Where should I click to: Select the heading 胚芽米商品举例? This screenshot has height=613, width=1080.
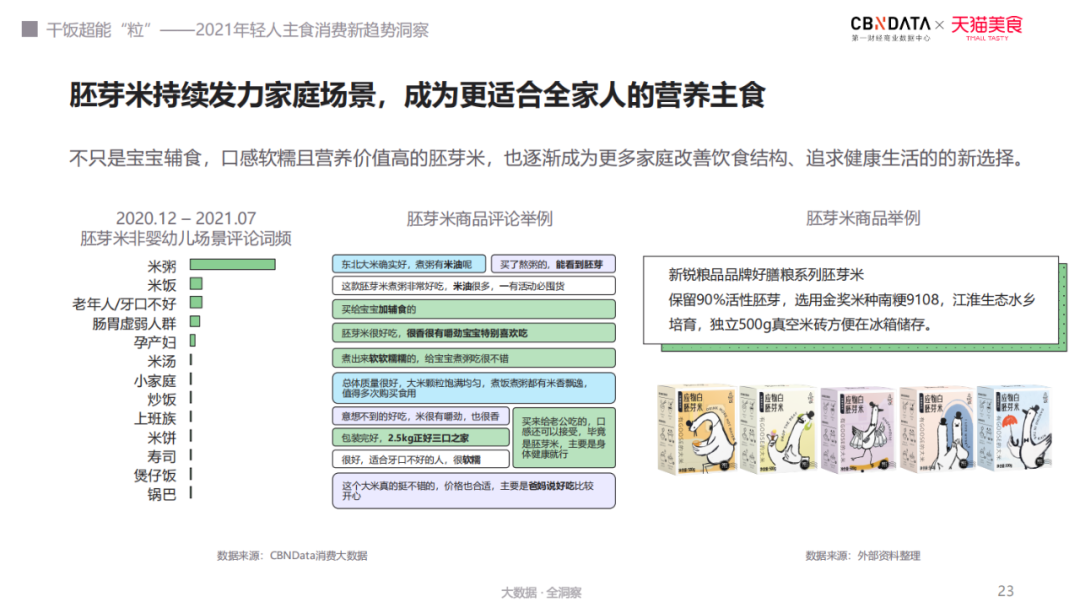coord(863,218)
